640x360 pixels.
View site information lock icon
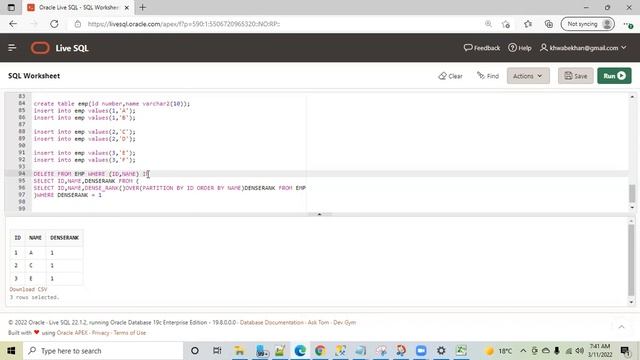(78, 24)
